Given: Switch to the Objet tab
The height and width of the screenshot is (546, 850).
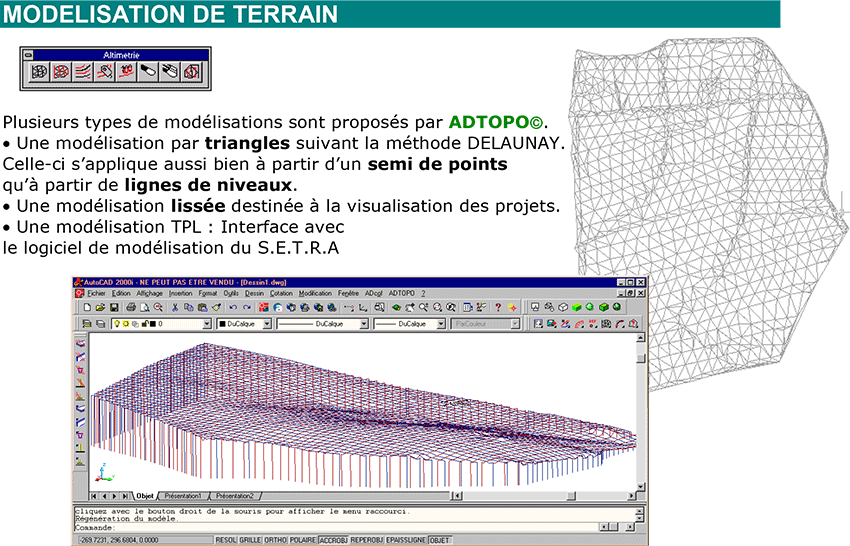Looking at the screenshot, I should coord(145,496).
